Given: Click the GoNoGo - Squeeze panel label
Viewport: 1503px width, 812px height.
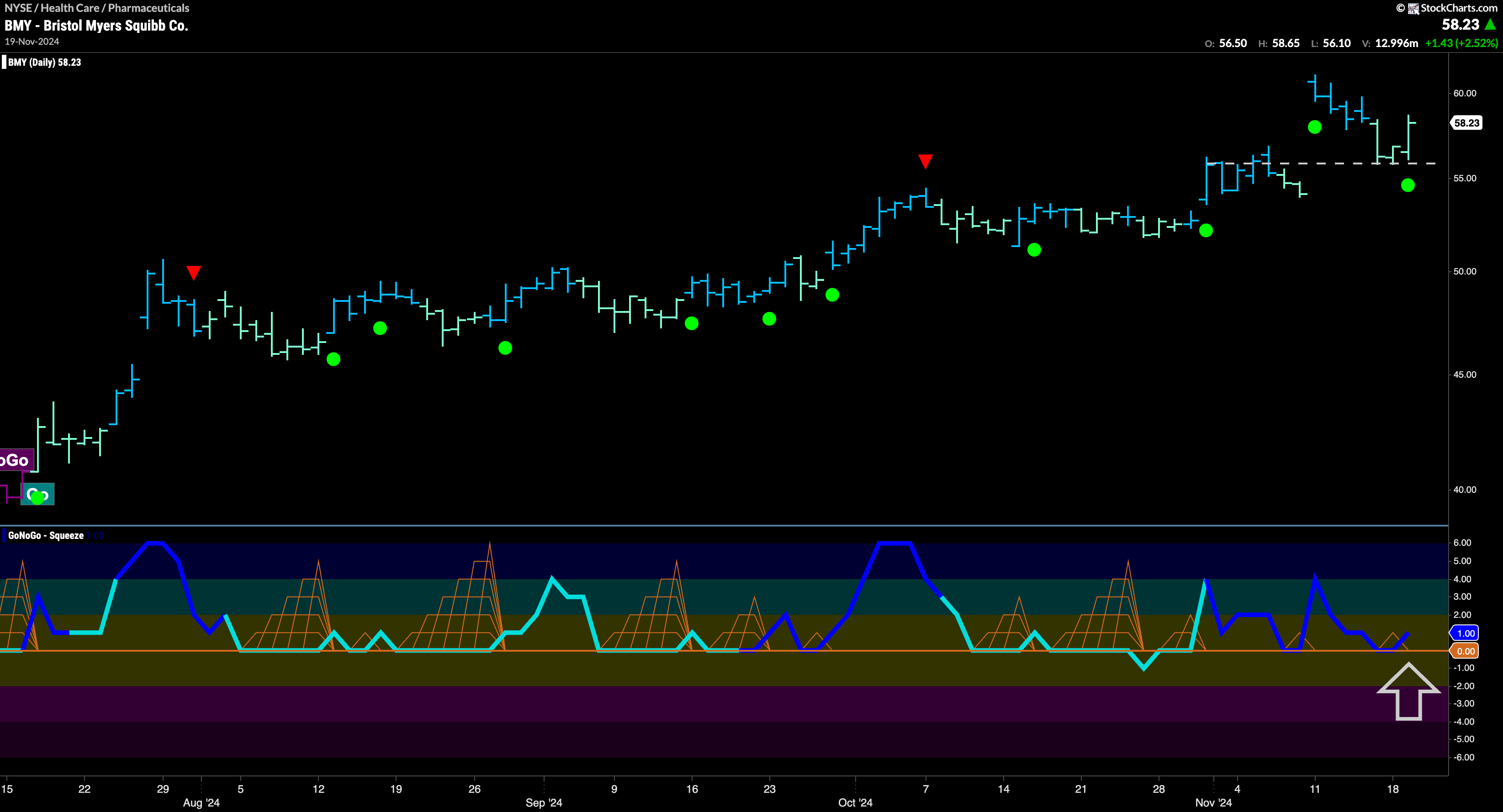Looking at the screenshot, I should tap(46, 535).
